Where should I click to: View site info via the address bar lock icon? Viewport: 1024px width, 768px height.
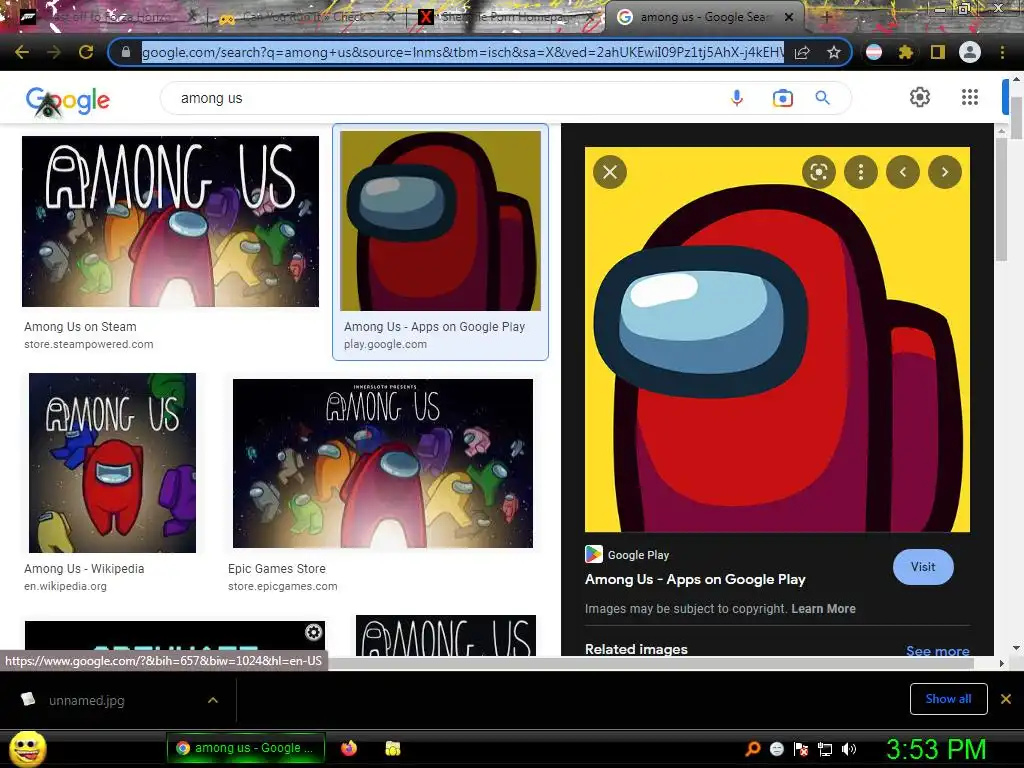126,52
